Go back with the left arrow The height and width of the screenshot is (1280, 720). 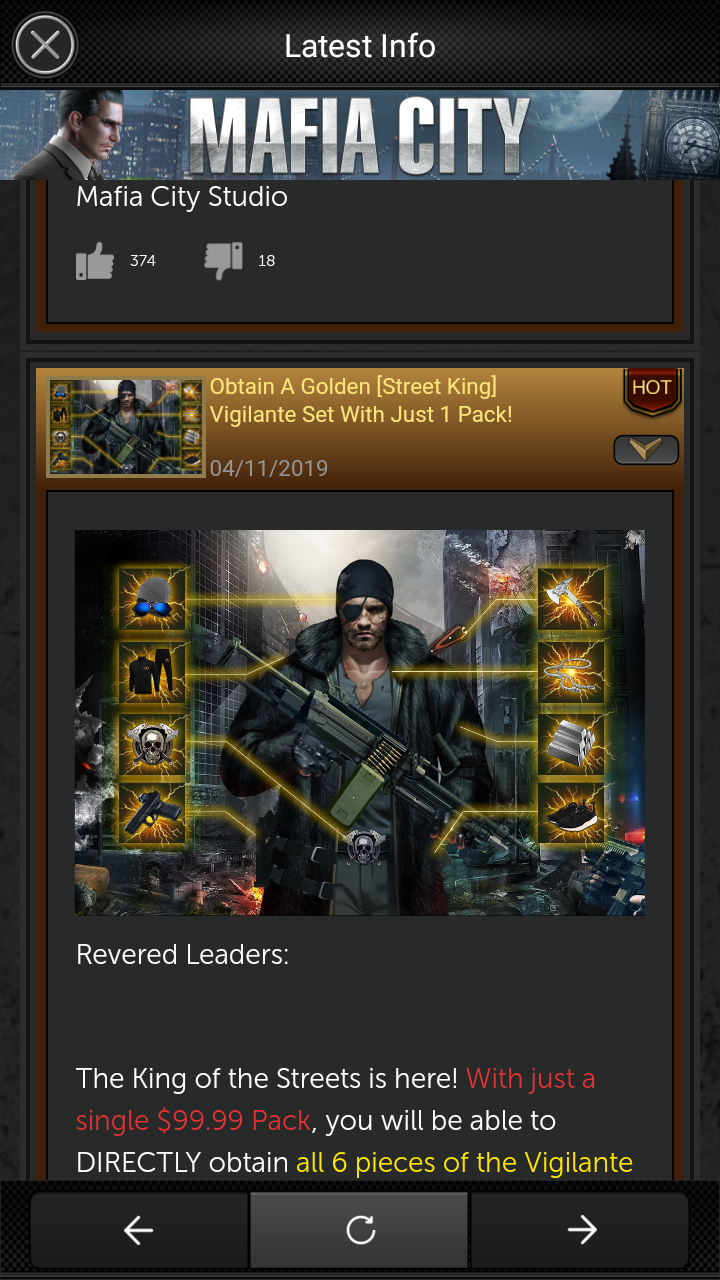[x=139, y=1230]
